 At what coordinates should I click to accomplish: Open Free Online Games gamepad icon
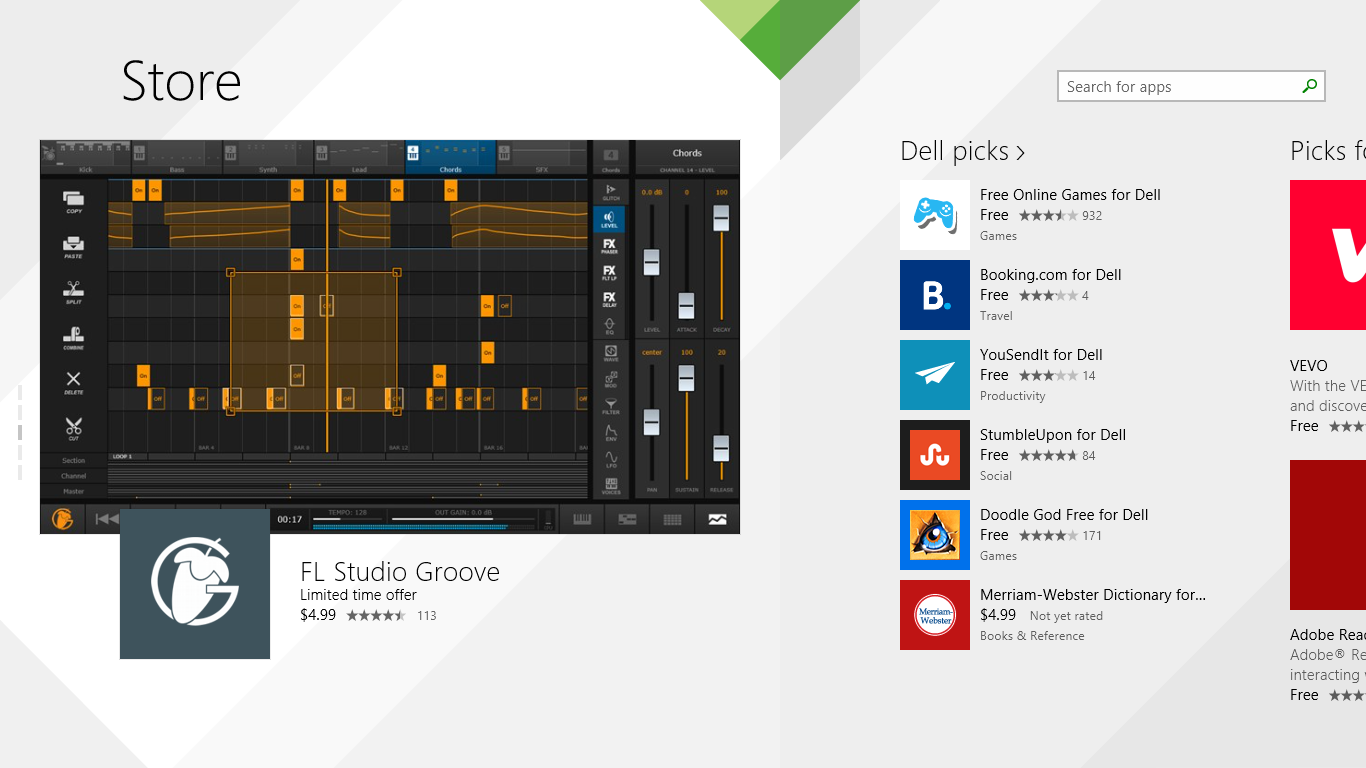point(935,215)
